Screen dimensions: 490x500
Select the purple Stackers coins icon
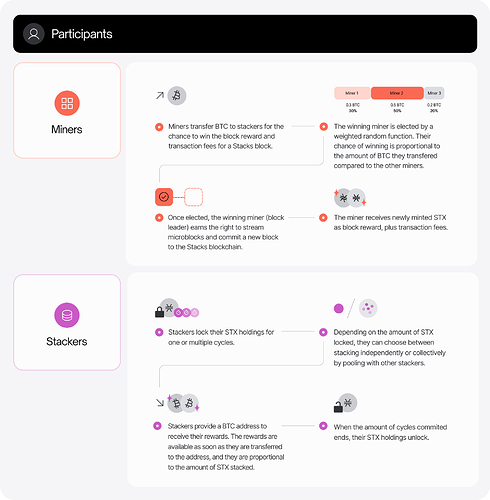pyautogui.click(x=67, y=315)
